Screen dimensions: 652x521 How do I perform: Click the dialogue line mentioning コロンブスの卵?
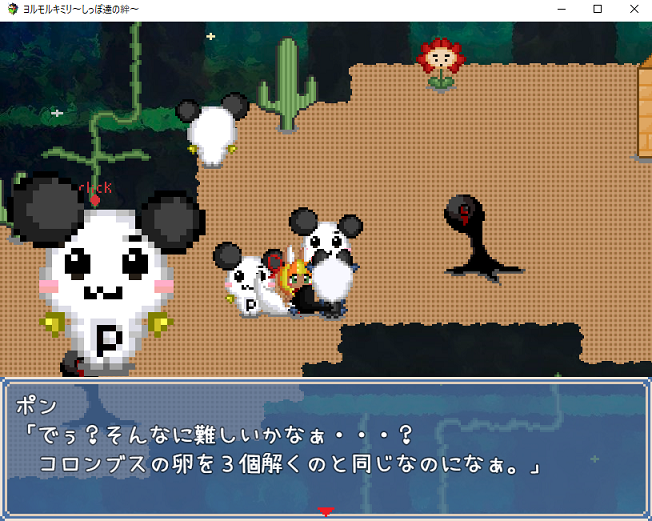tap(289, 464)
